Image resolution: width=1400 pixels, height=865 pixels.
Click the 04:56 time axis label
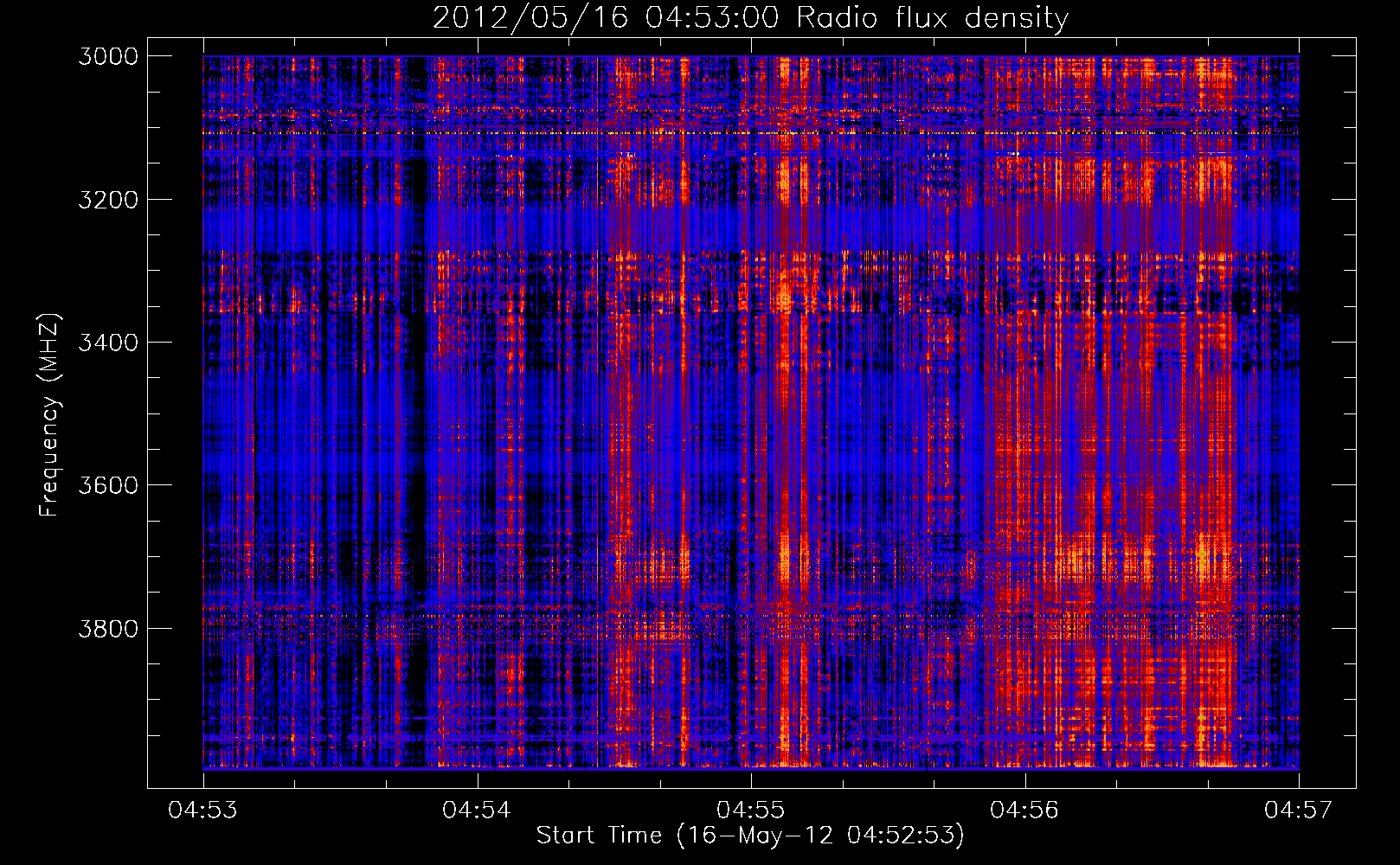tap(1024, 810)
